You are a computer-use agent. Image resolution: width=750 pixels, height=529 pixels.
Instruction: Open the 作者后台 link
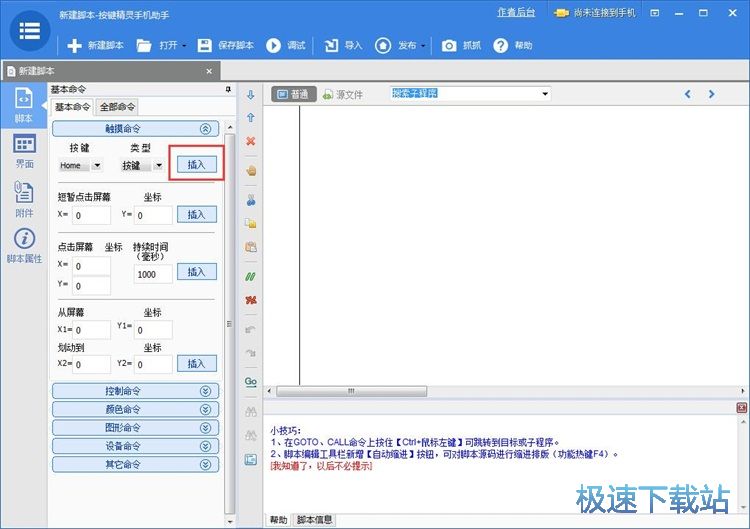point(516,12)
